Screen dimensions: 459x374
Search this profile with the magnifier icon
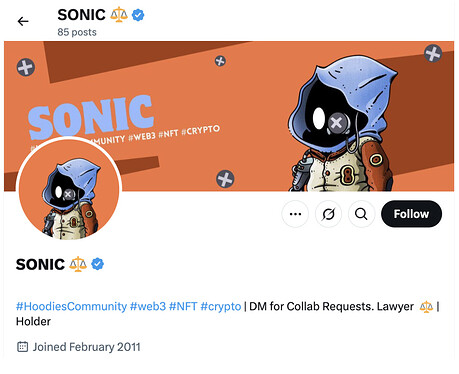[361, 214]
